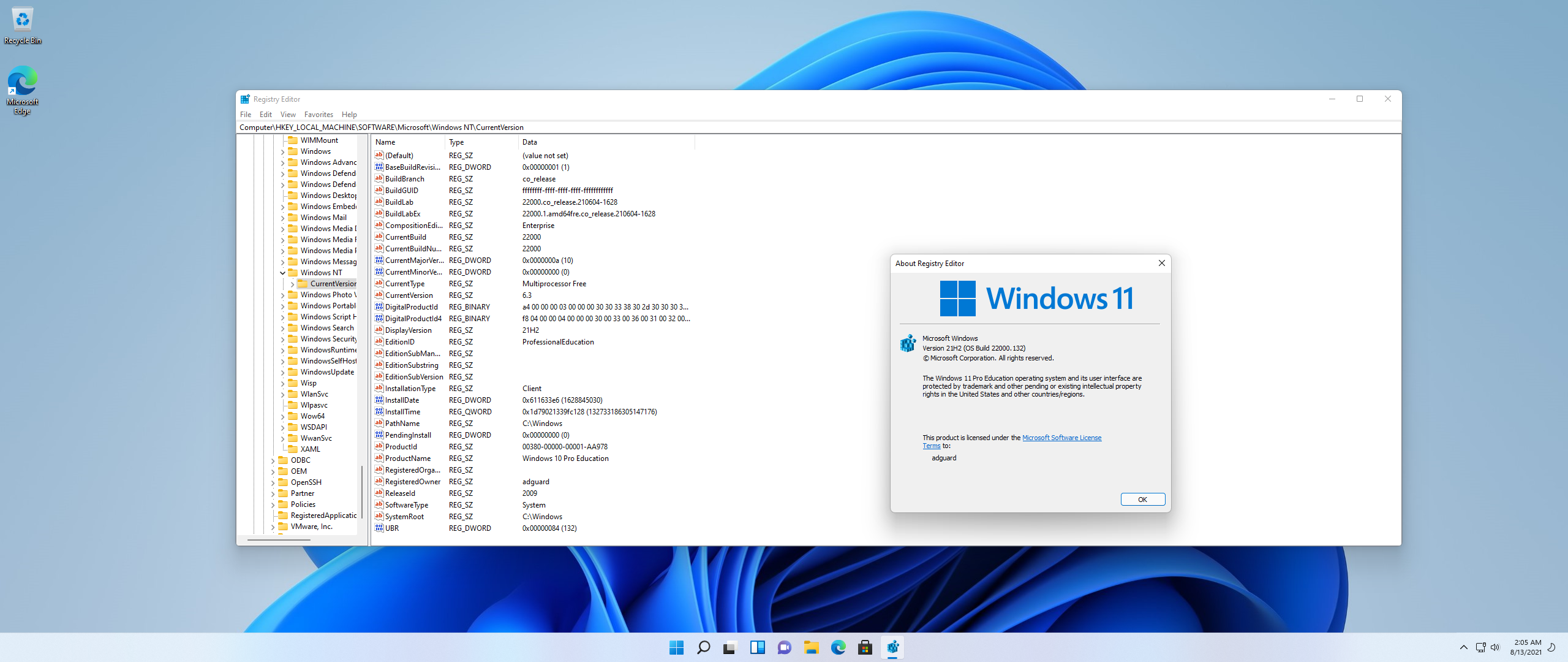Viewport: 1568px width, 662px height.
Task: Open the Widgets taskbar icon
Action: (x=757, y=647)
